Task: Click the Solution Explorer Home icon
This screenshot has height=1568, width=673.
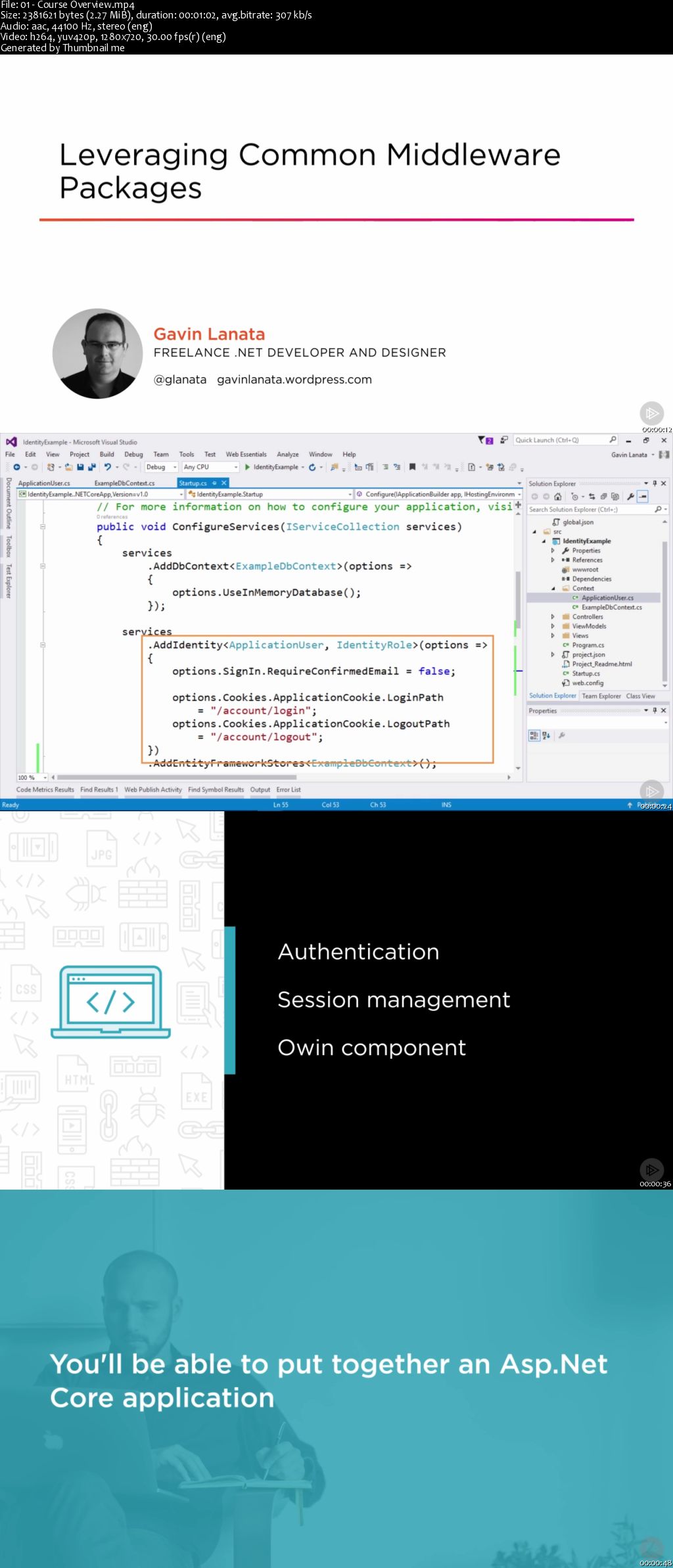Action: 557,497
